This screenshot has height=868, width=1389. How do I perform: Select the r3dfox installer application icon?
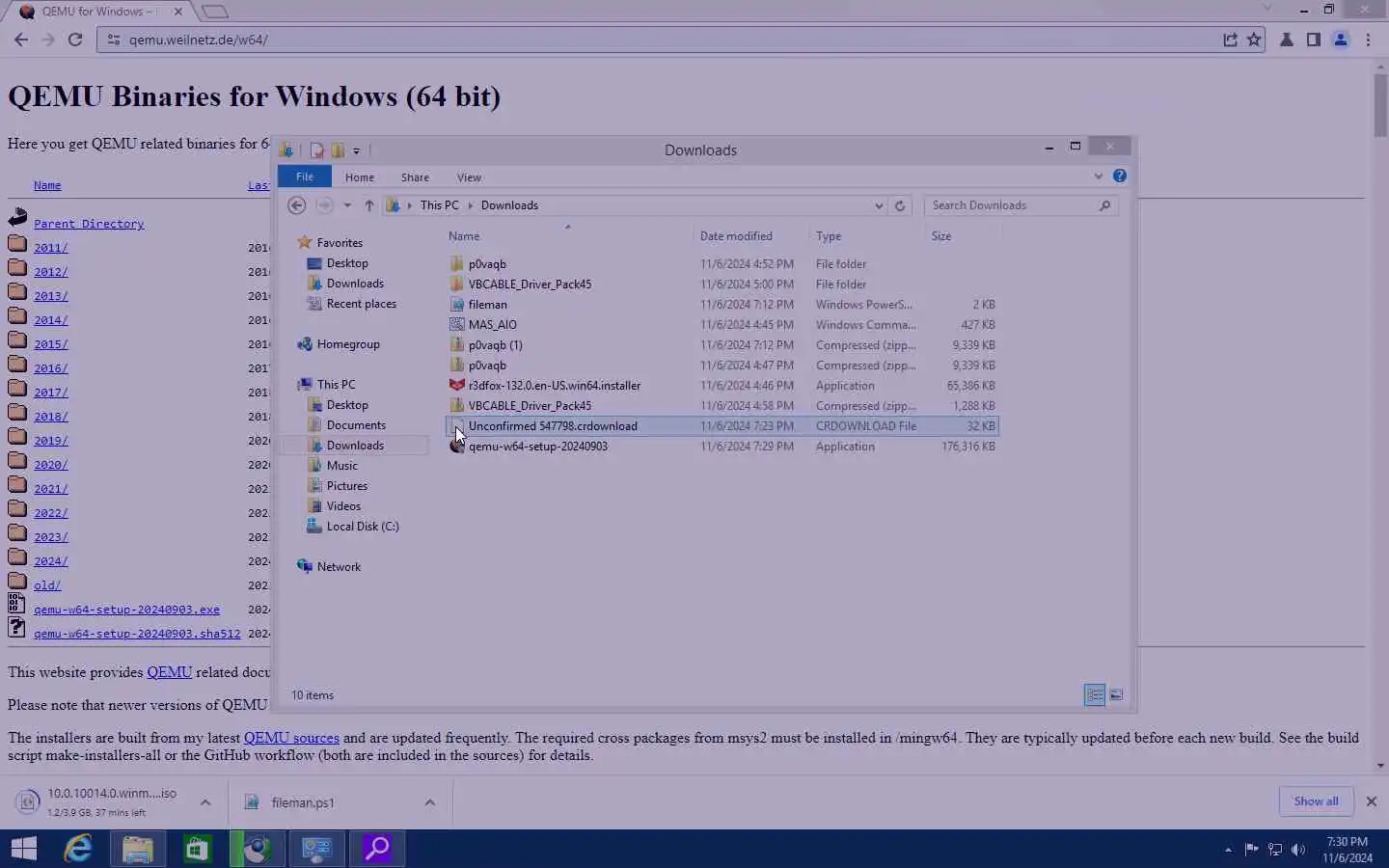(457, 386)
